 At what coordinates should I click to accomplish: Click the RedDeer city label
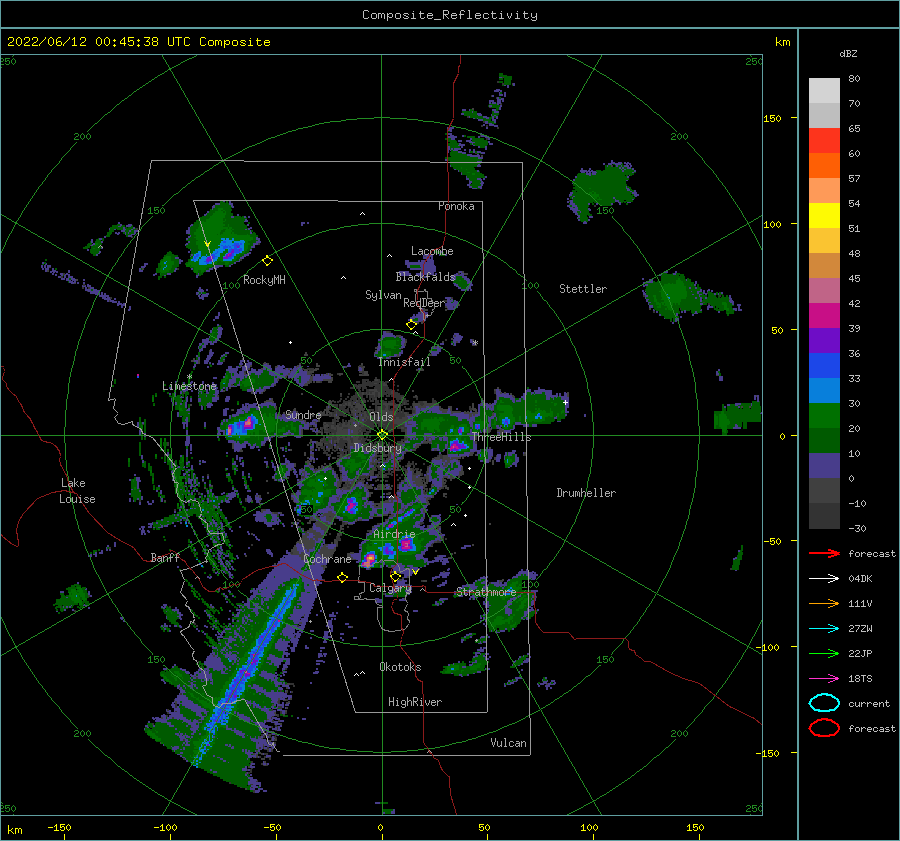pyautogui.click(x=424, y=303)
